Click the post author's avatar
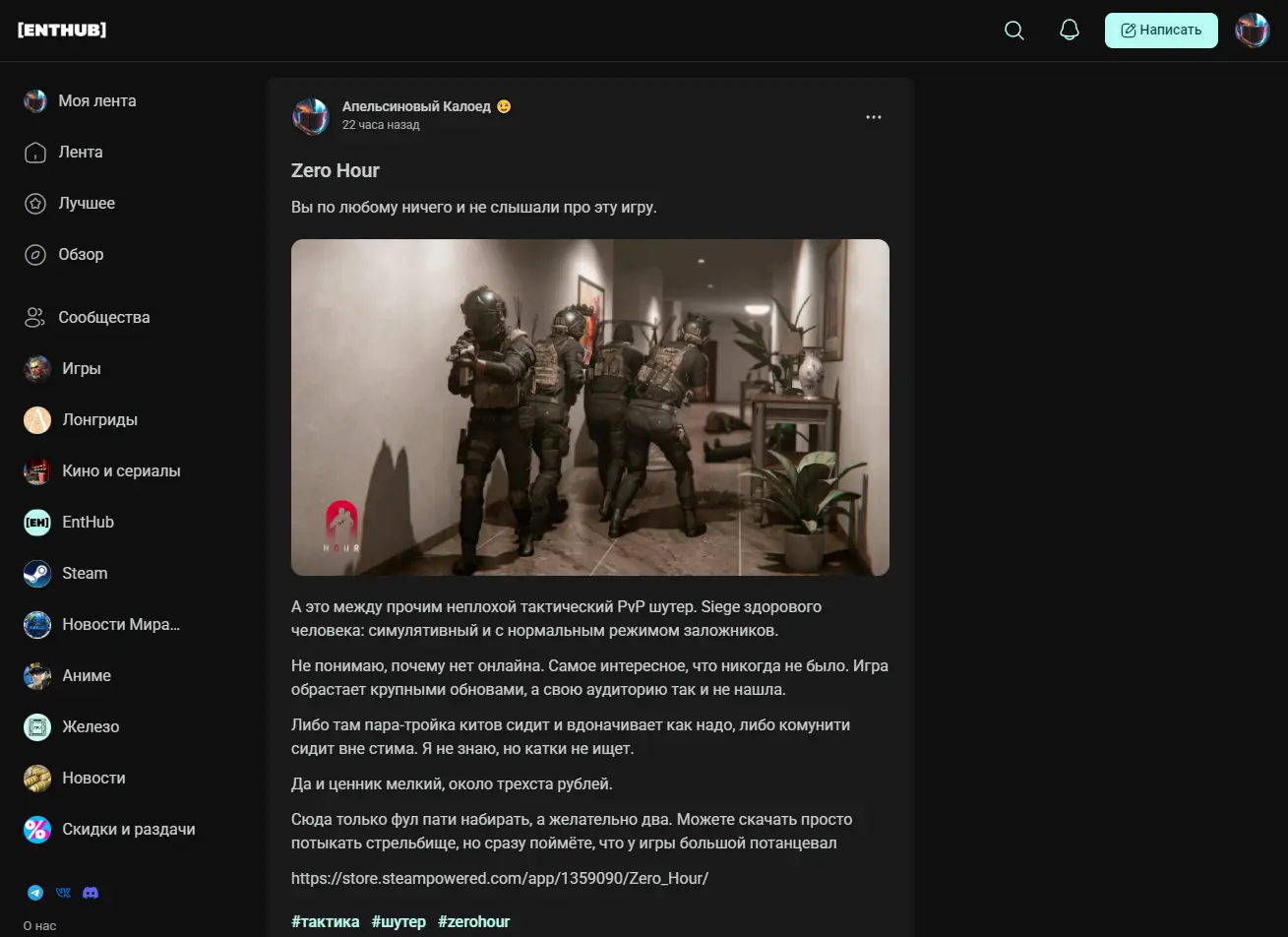 311,116
